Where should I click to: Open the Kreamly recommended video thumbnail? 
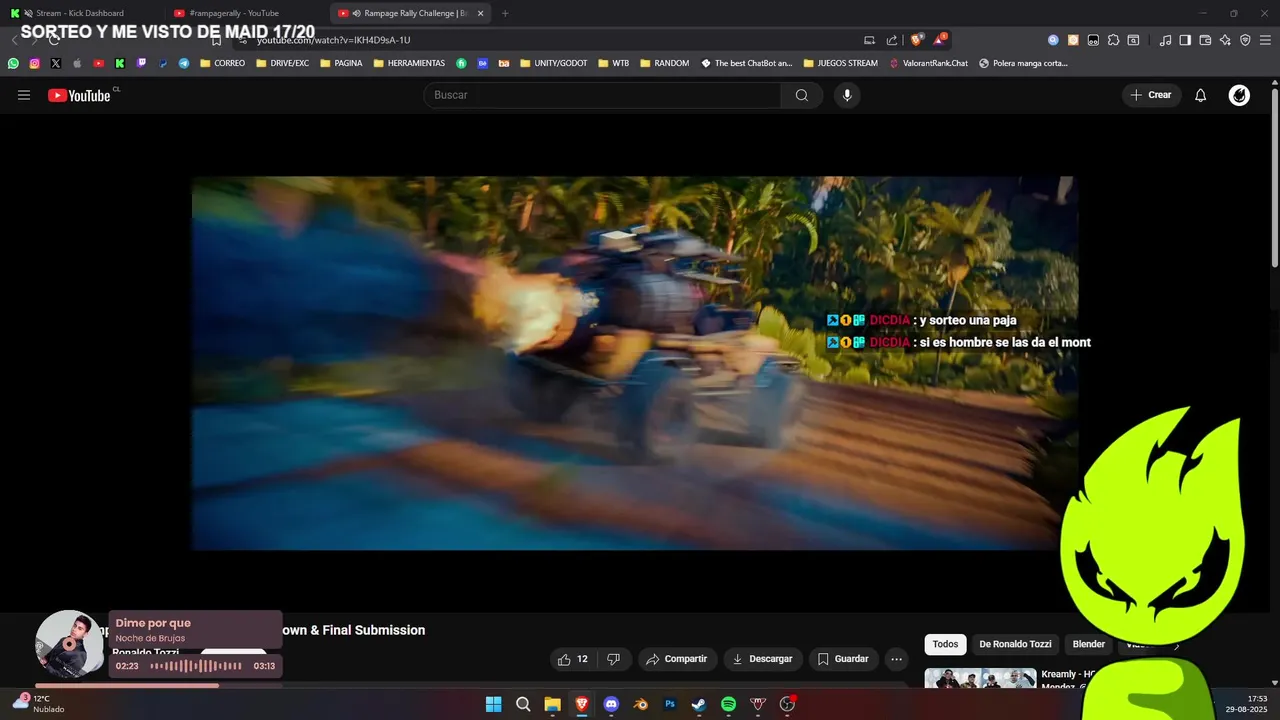pos(980,678)
